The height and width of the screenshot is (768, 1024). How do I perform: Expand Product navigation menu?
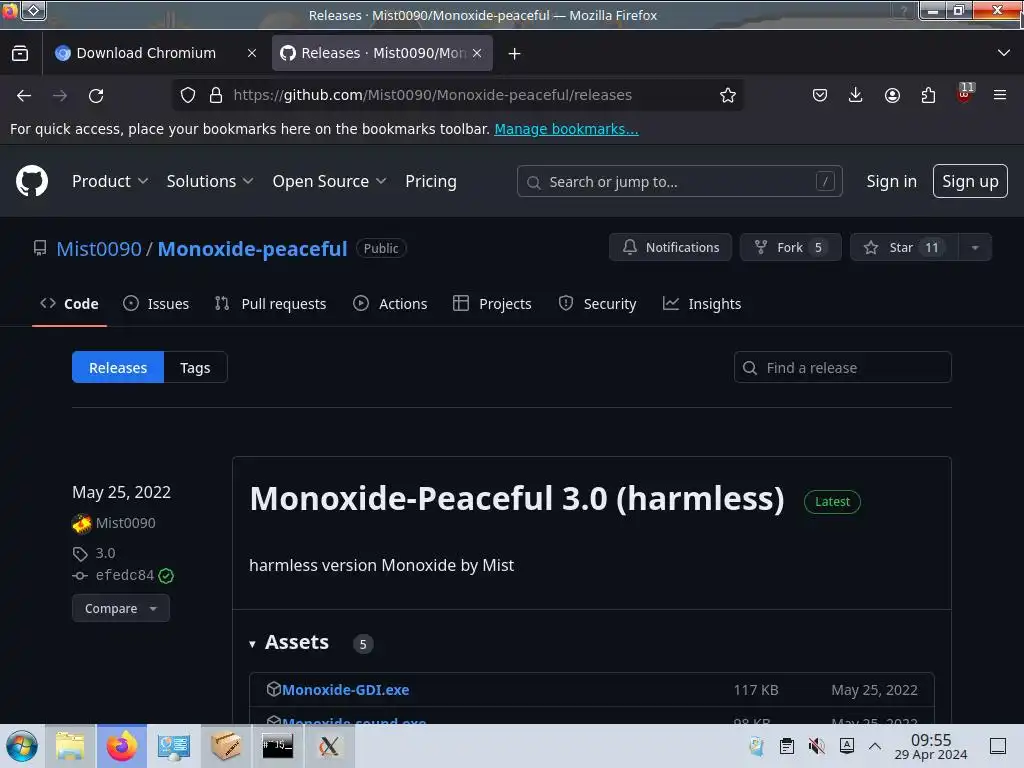110,182
